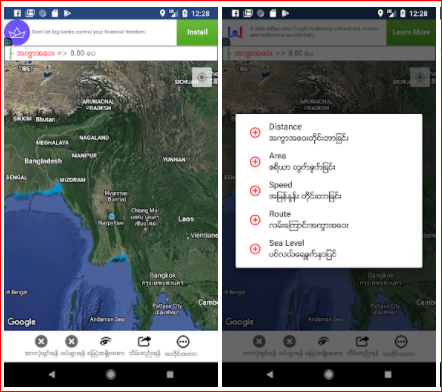442x392 pixels.
Task: Select Distance option in popup menu
Action: (x=329, y=132)
